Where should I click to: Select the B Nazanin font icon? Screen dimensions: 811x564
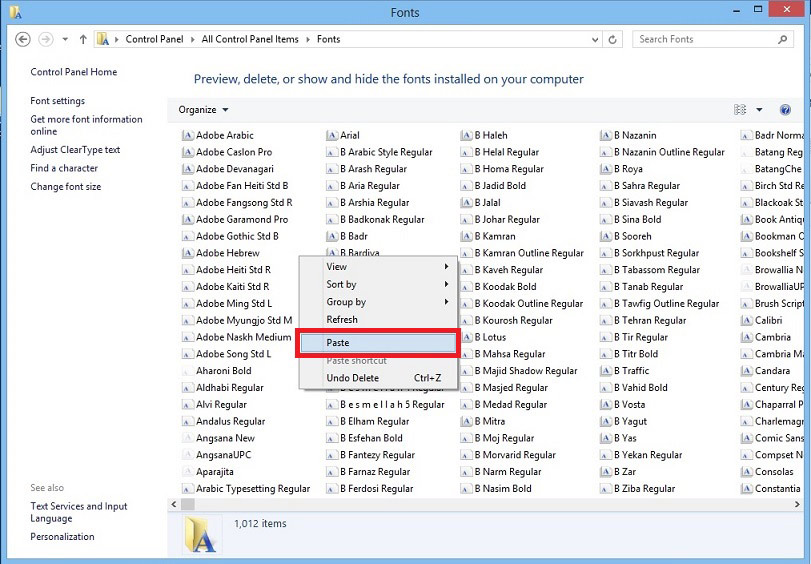tap(606, 136)
